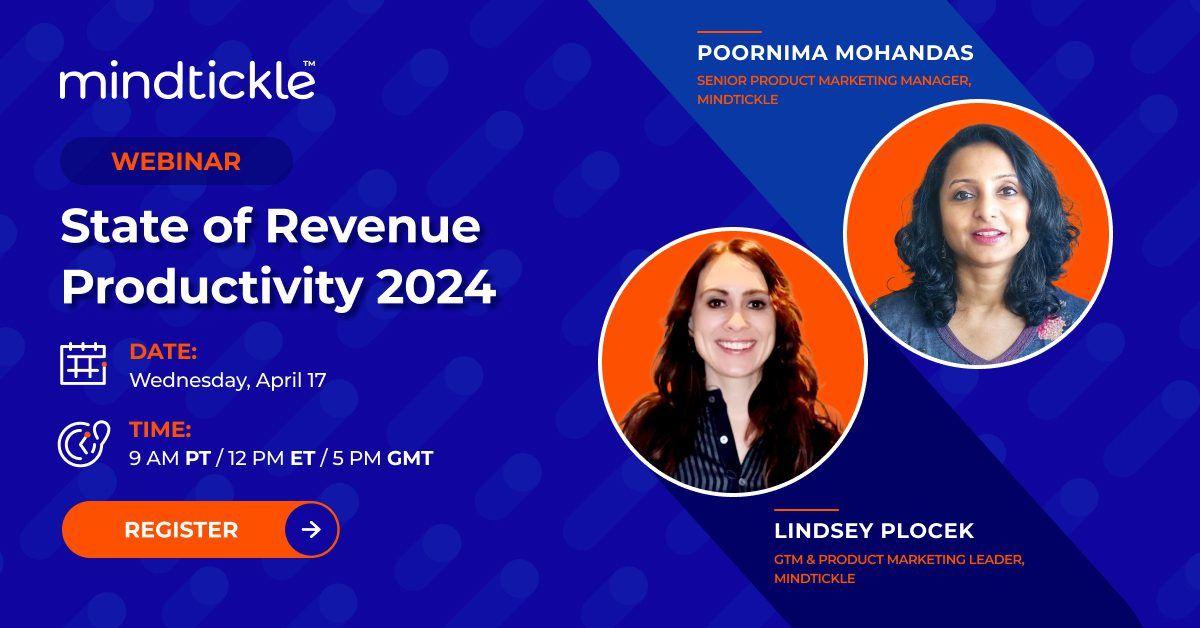The height and width of the screenshot is (628, 1200).
Task: Click the clock icon next to Time
Action: [83, 442]
